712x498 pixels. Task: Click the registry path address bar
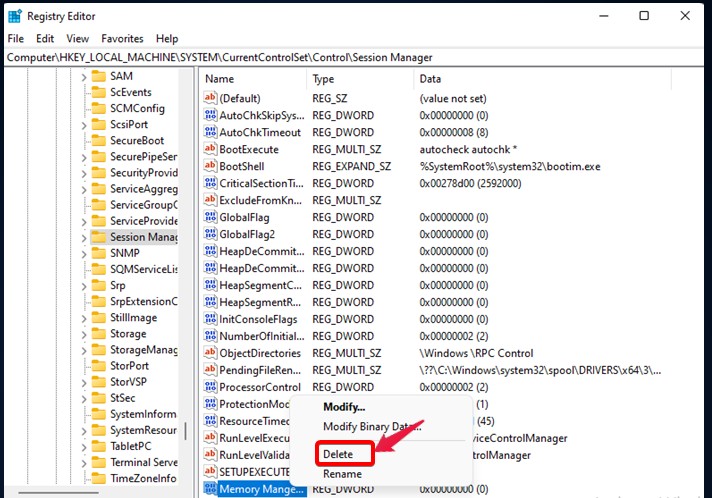click(300, 57)
